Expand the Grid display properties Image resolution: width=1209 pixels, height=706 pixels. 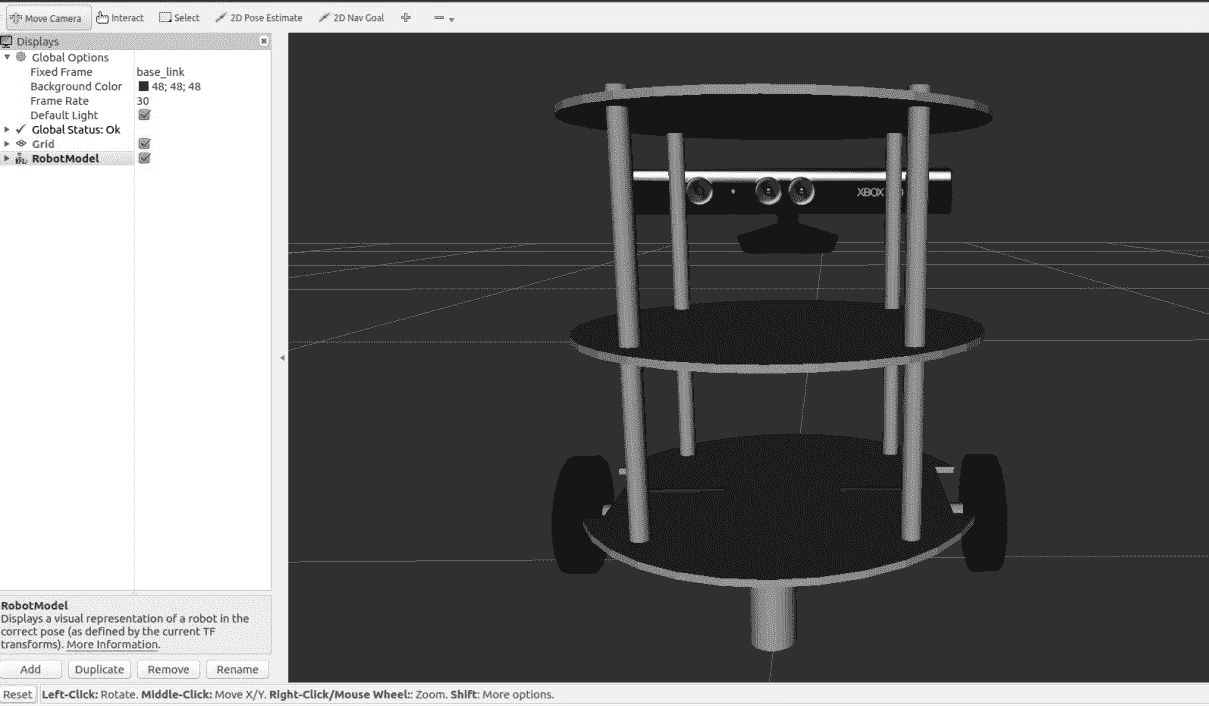[8, 144]
